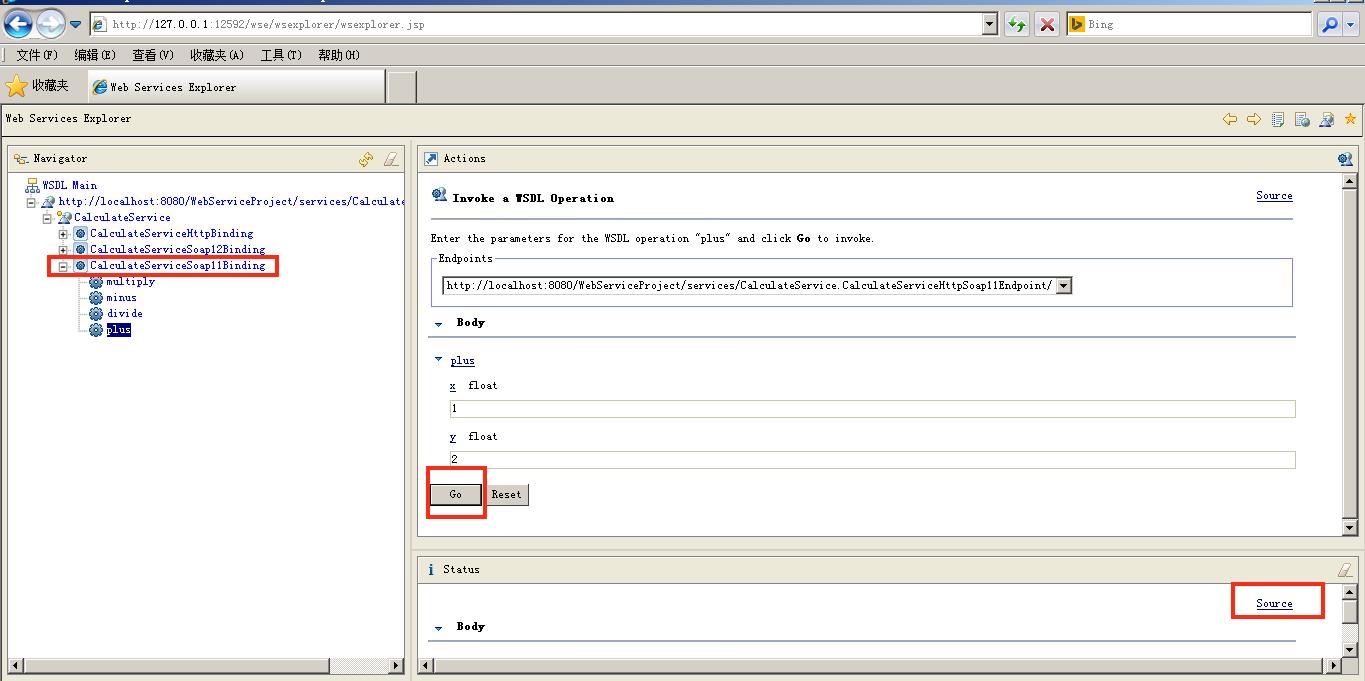1365x681 pixels.
Task: Click the browser's red X stop button
Action: pyautogui.click(x=1046, y=25)
